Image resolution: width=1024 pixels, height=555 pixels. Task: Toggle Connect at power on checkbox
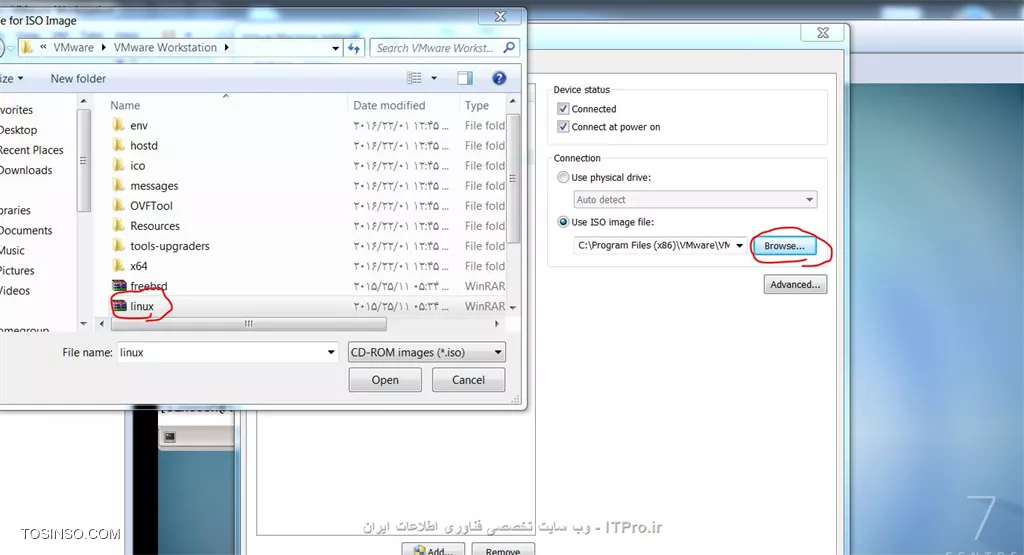point(563,127)
